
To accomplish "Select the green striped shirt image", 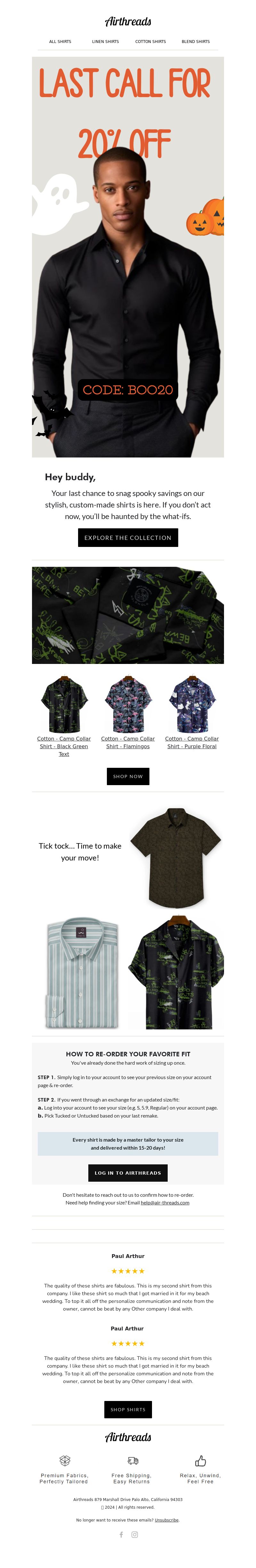I will click(82, 973).
